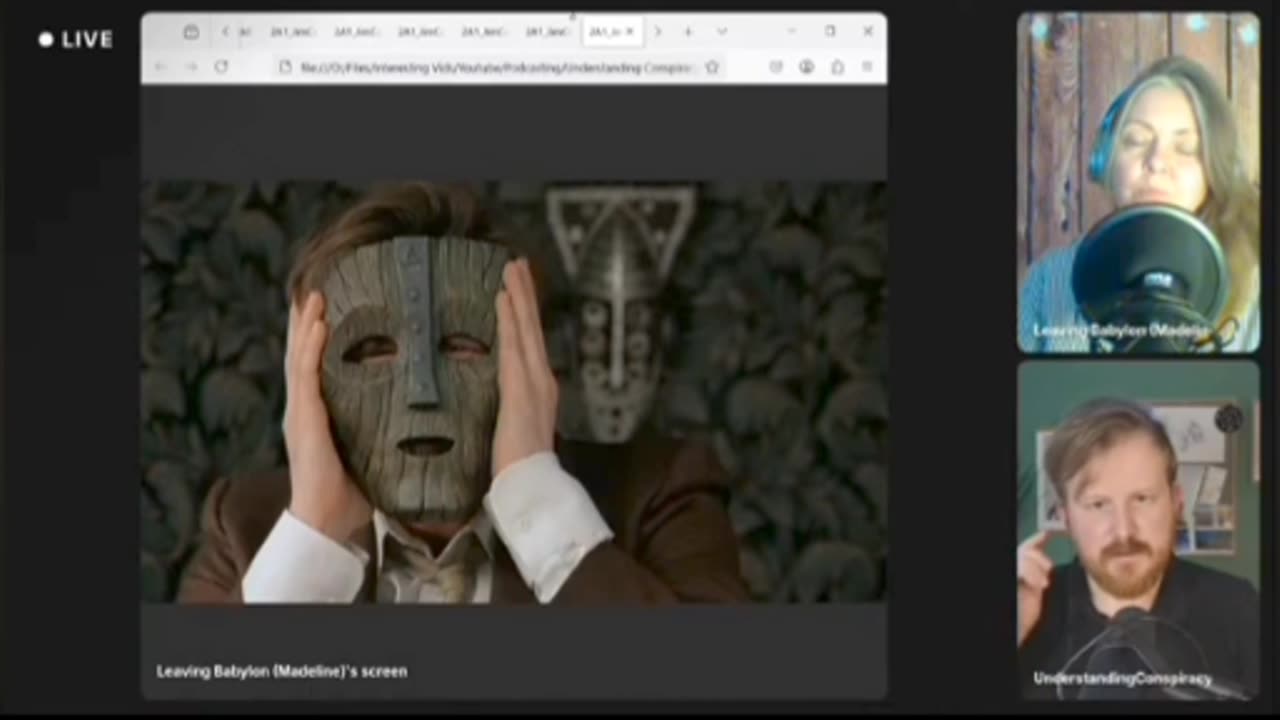Viewport: 1280px width, 720px height.
Task: Reload the current page
Action: point(221,67)
